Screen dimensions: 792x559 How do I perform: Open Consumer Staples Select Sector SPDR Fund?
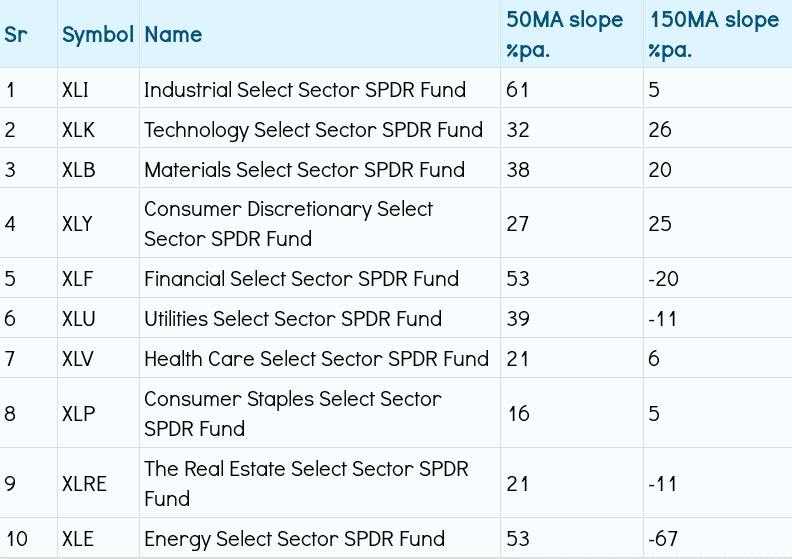292,413
